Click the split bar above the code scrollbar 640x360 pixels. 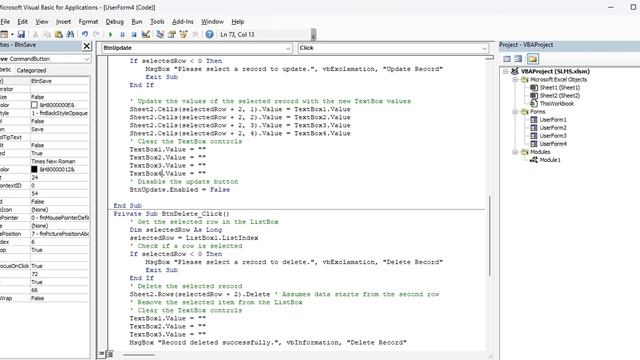pyautogui.click(x=489, y=58)
